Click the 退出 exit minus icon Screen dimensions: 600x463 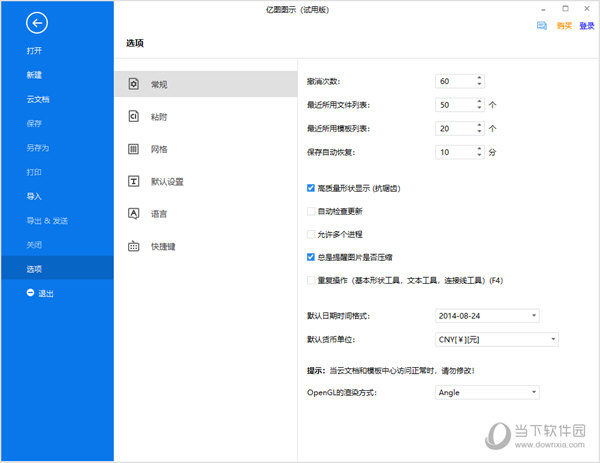coord(30,293)
